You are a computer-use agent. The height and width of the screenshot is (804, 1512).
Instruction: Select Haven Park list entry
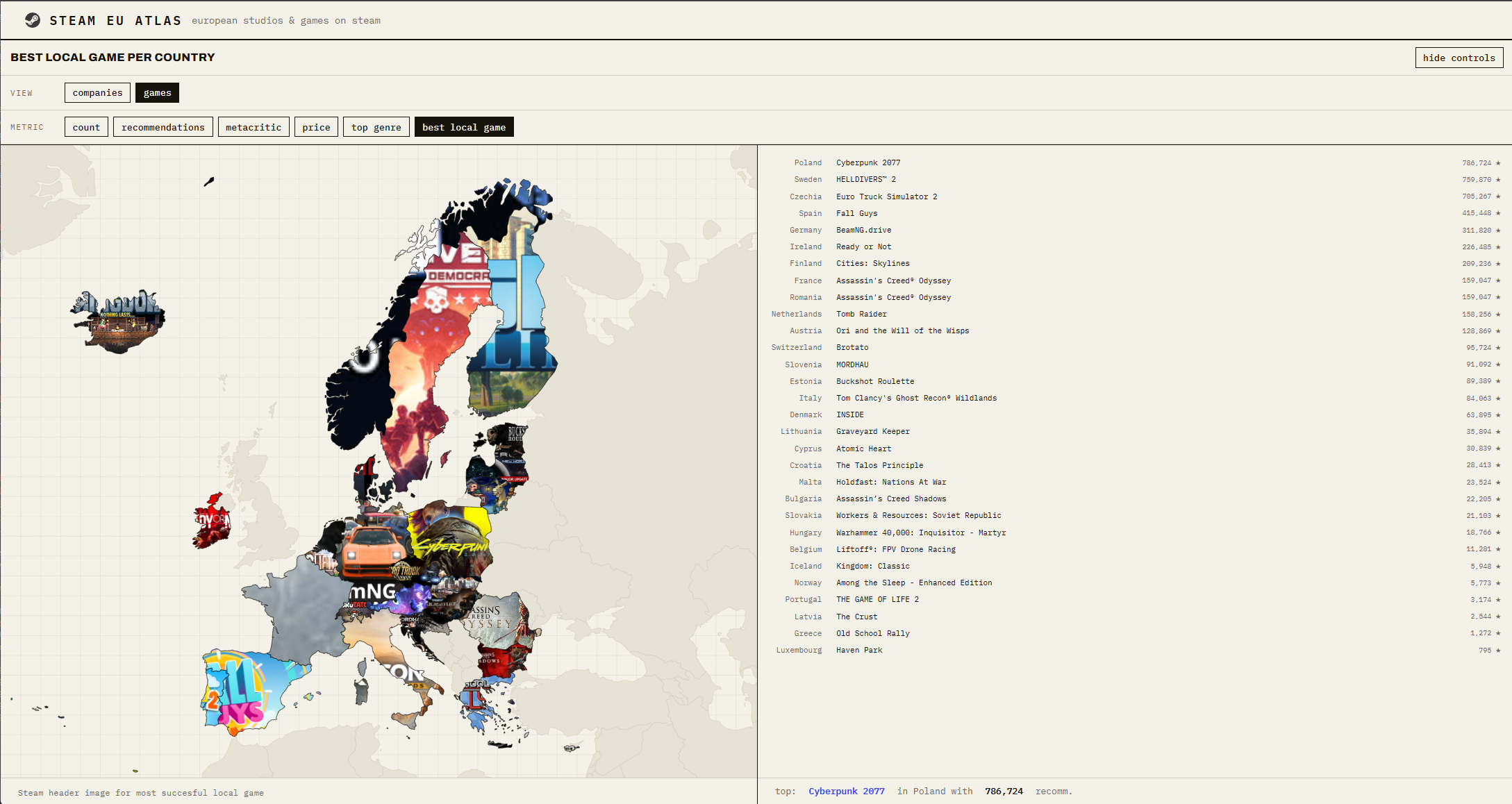coord(859,650)
